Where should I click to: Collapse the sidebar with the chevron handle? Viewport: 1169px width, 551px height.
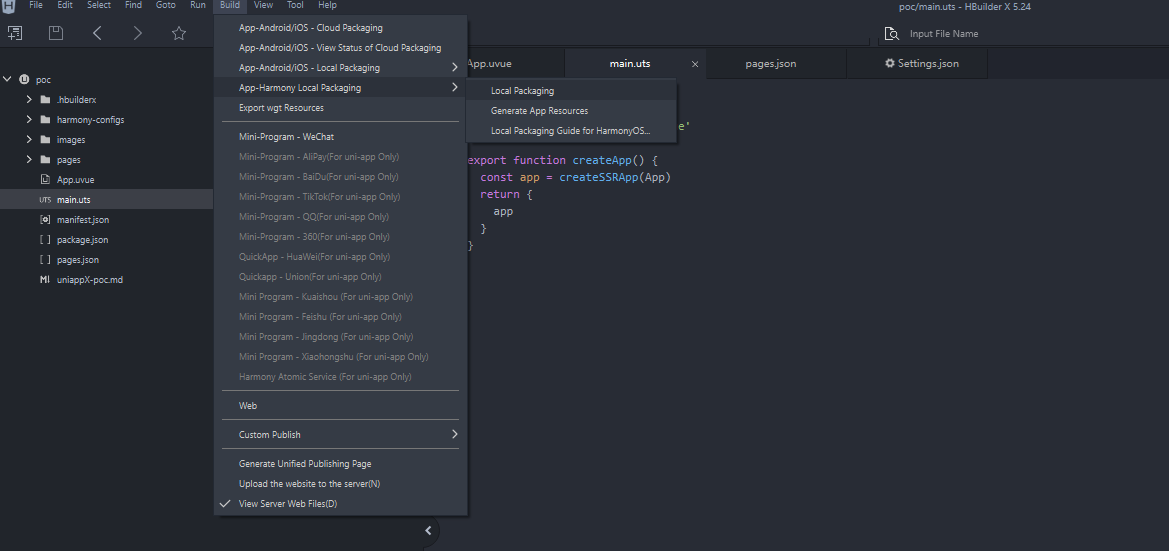click(428, 530)
